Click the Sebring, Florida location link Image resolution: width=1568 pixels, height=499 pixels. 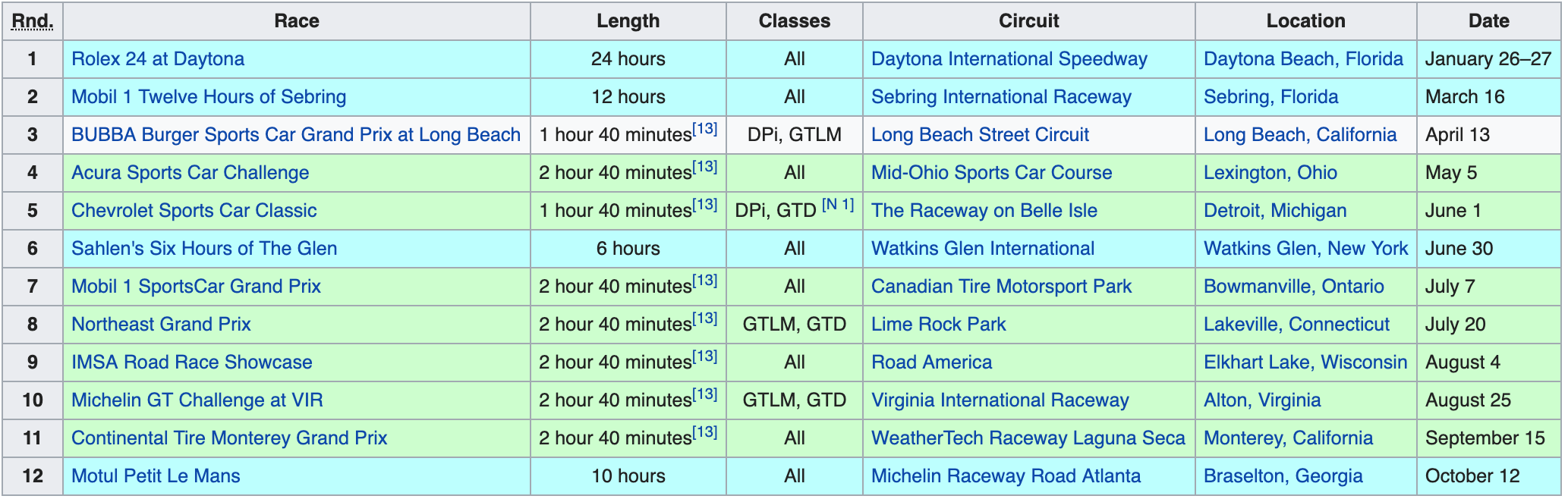pyautogui.click(x=1271, y=97)
